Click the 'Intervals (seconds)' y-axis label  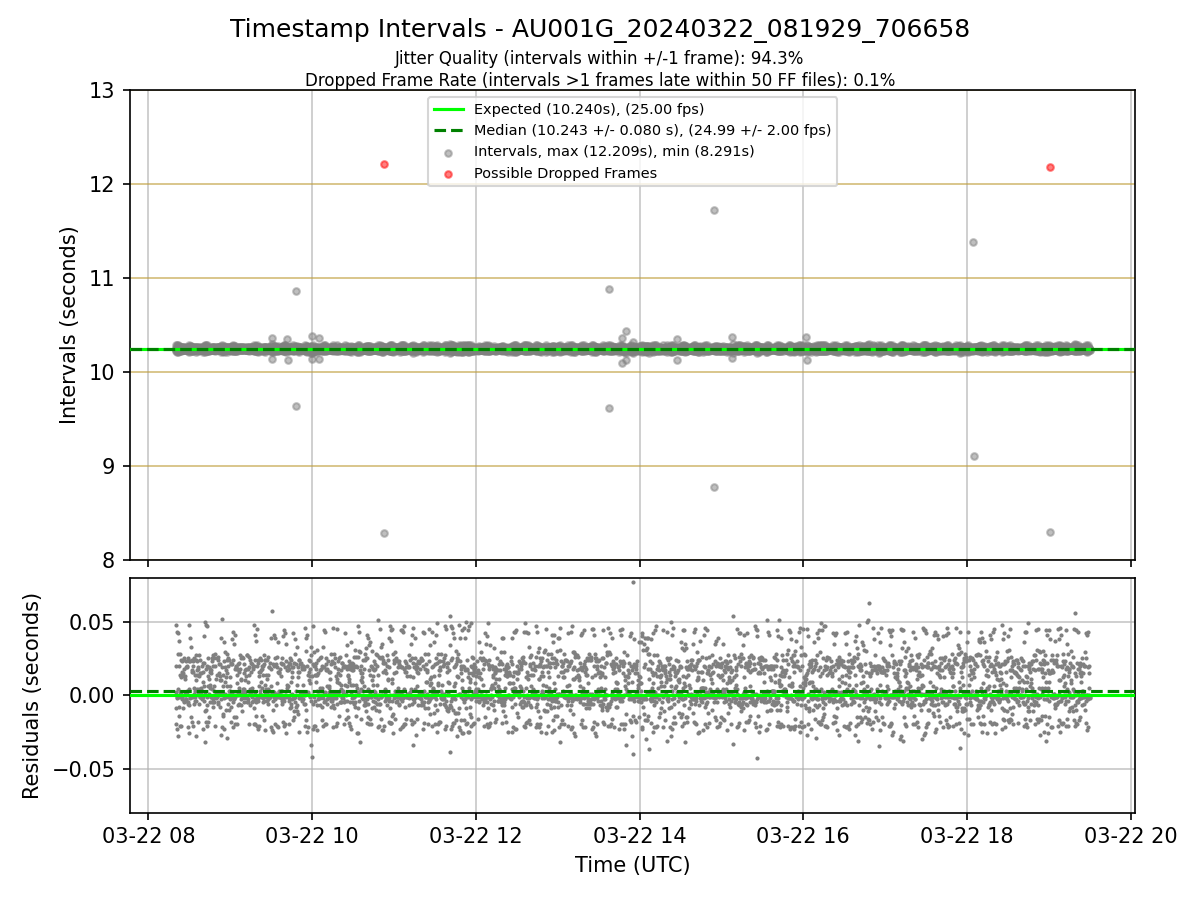coord(68,325)
